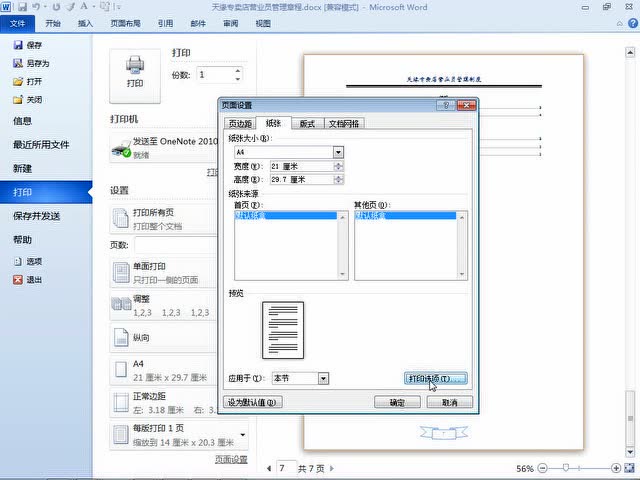Select 另存为 in the backstage sidebar
The width and height of the screenshot is (640, 480).
(x=31, y=63)
